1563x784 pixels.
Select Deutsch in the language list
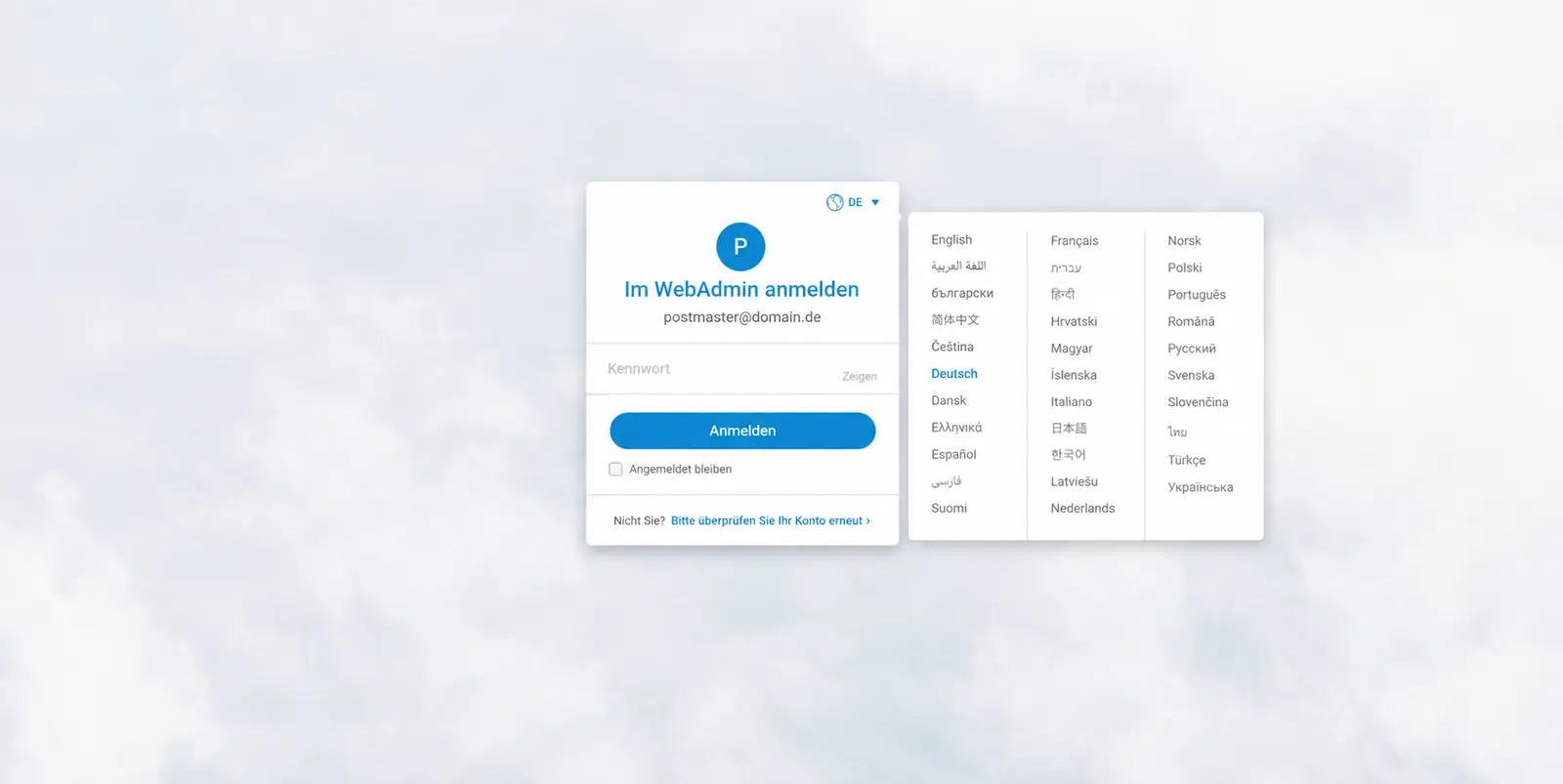[x=954, y=374]
